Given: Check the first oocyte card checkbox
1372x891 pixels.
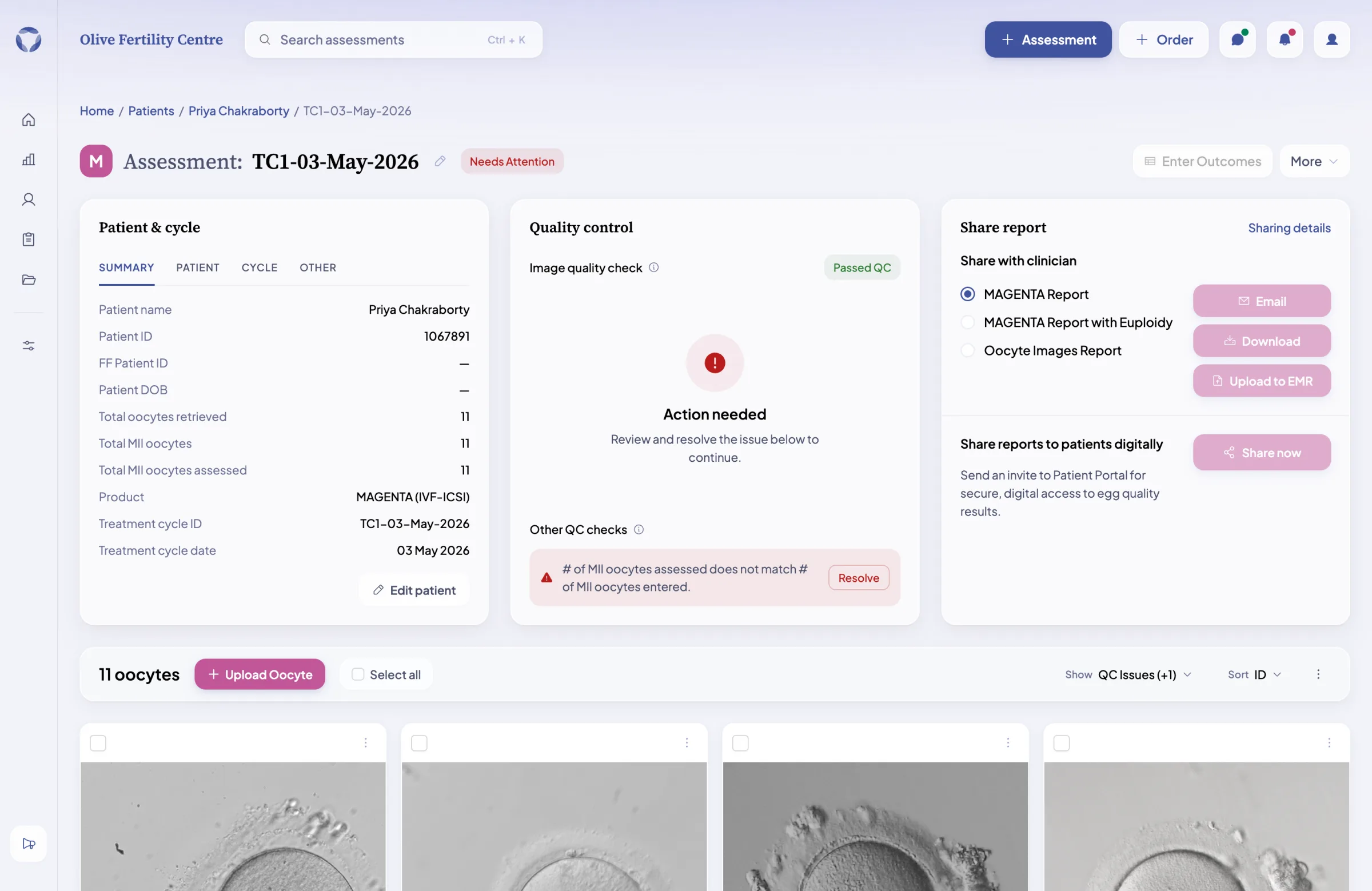Looking at the screenshot, I should pyautogui.click(x=98, y=743).
